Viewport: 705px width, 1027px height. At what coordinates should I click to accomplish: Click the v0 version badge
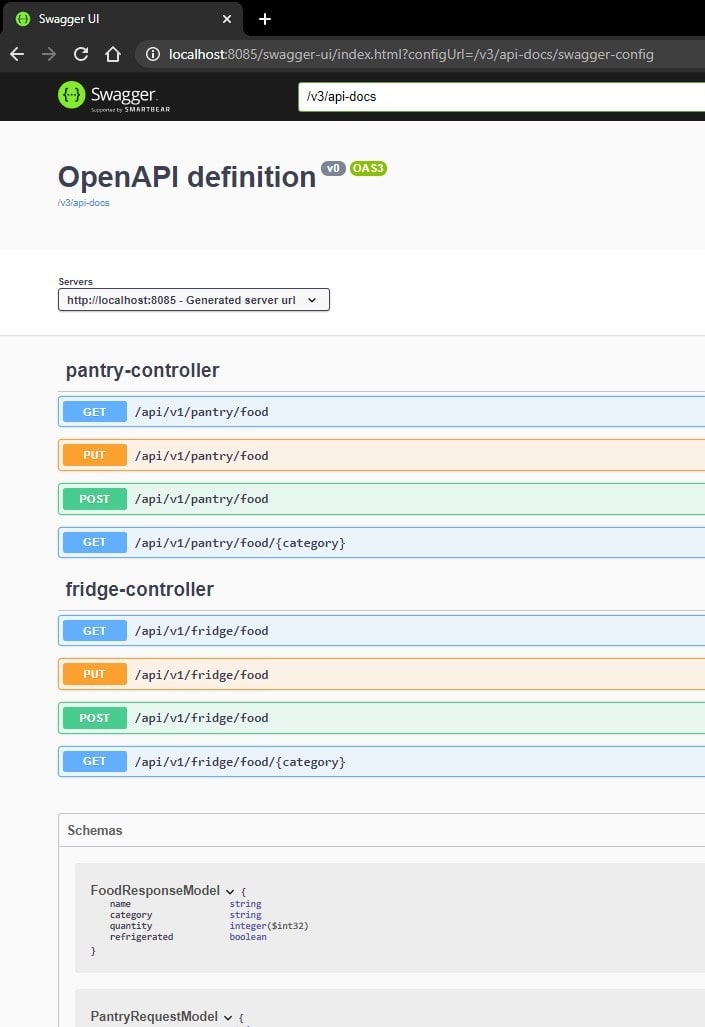click(x=333, y=168)
